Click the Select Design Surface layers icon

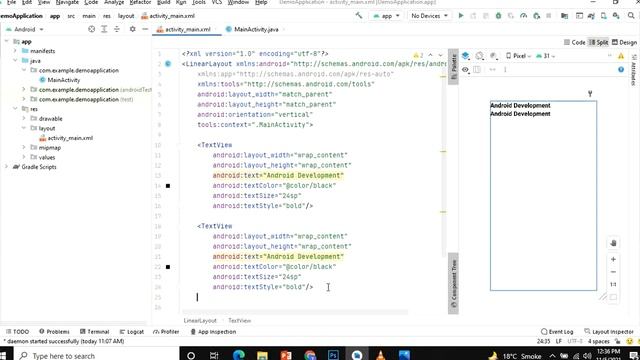[x=466, y=56]
